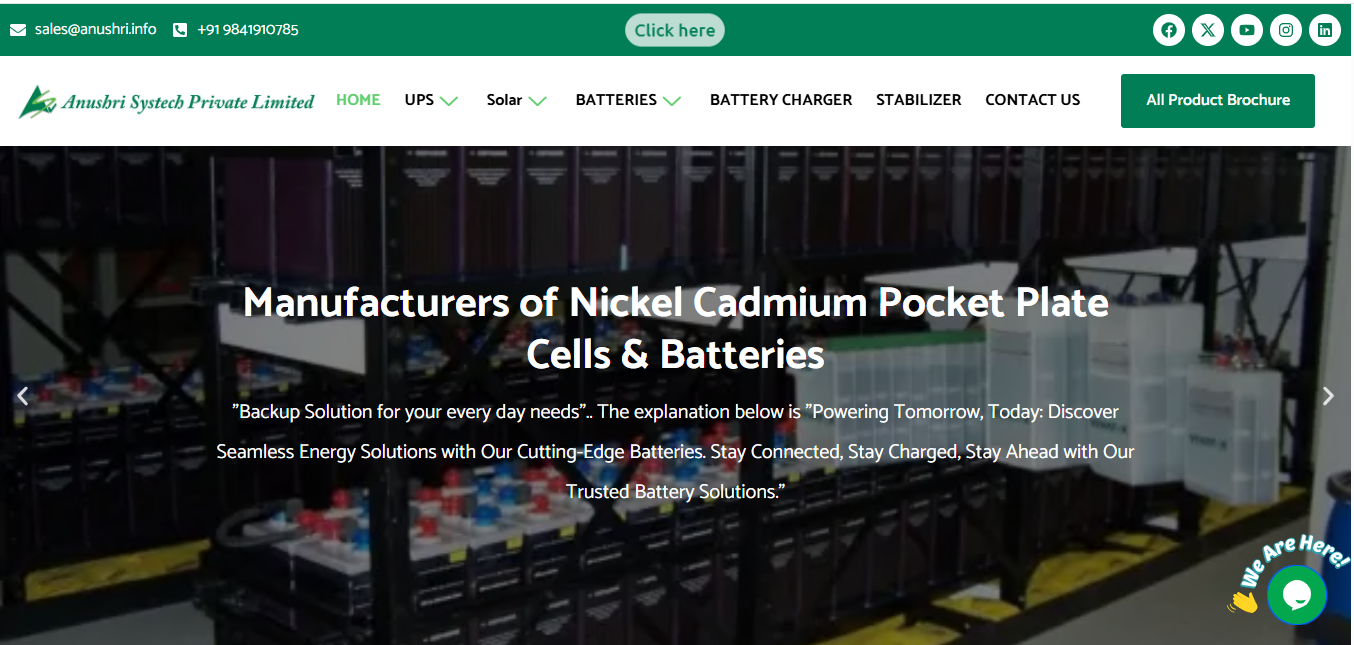Click the envelope email icon
Screen dimensions: 1354x645
(18, 30)
